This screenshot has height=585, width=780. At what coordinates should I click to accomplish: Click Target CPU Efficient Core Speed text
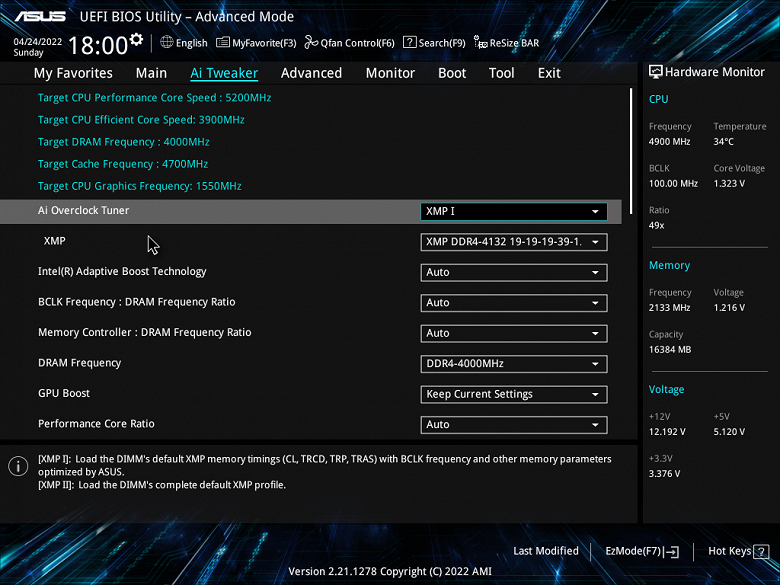tap(141, 120)
